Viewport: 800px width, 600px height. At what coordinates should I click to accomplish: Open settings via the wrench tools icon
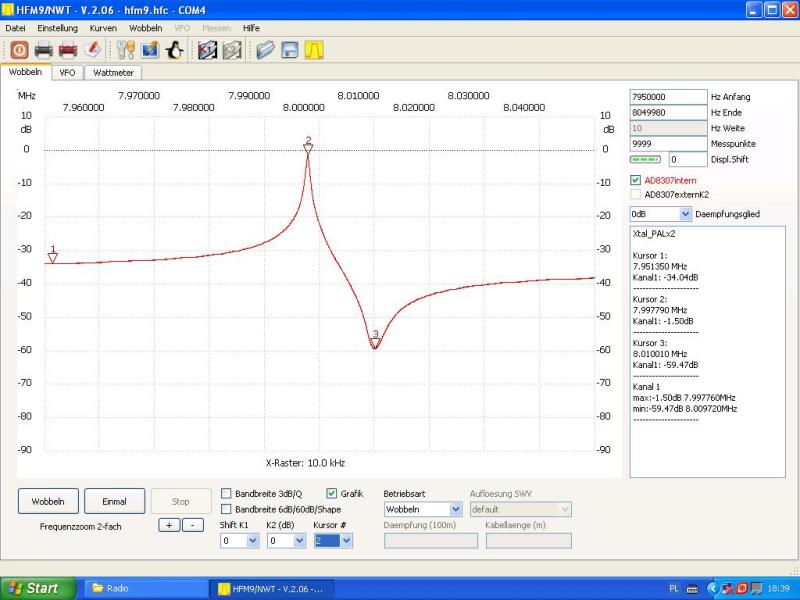125,49
